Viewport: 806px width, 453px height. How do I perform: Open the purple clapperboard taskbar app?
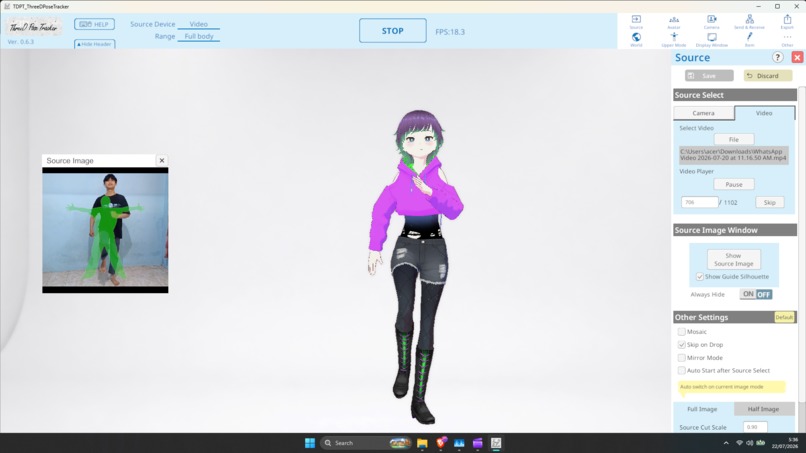[x=478, y=443]
